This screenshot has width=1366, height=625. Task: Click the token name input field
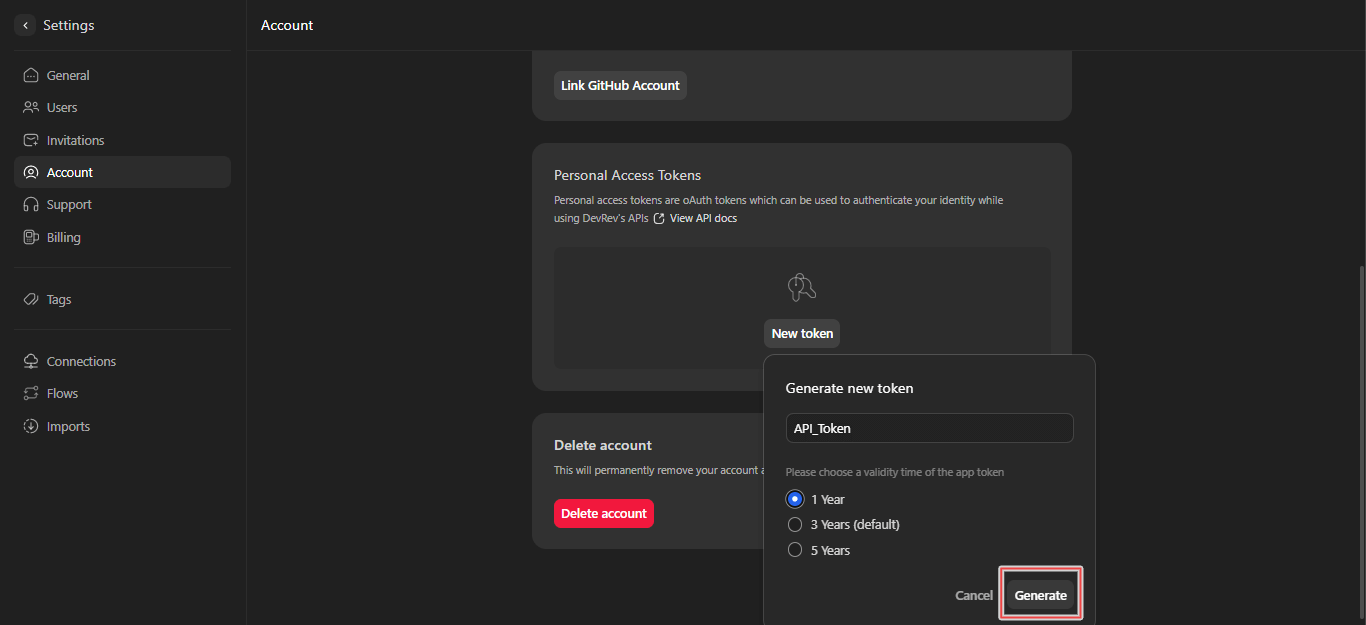[929, 428]
